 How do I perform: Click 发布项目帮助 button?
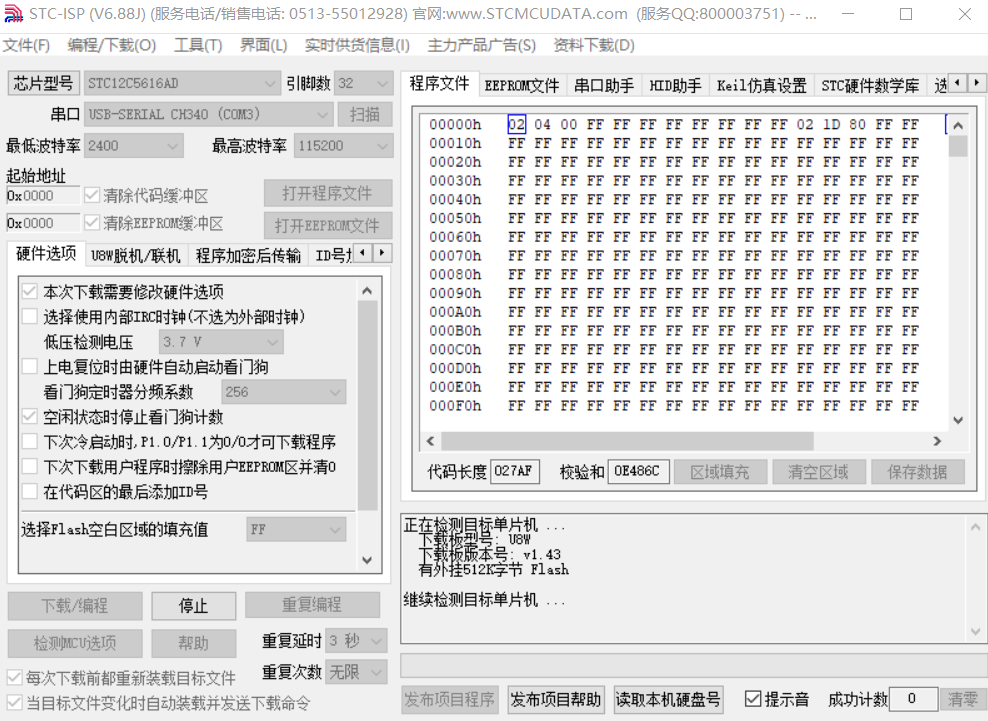554,700
